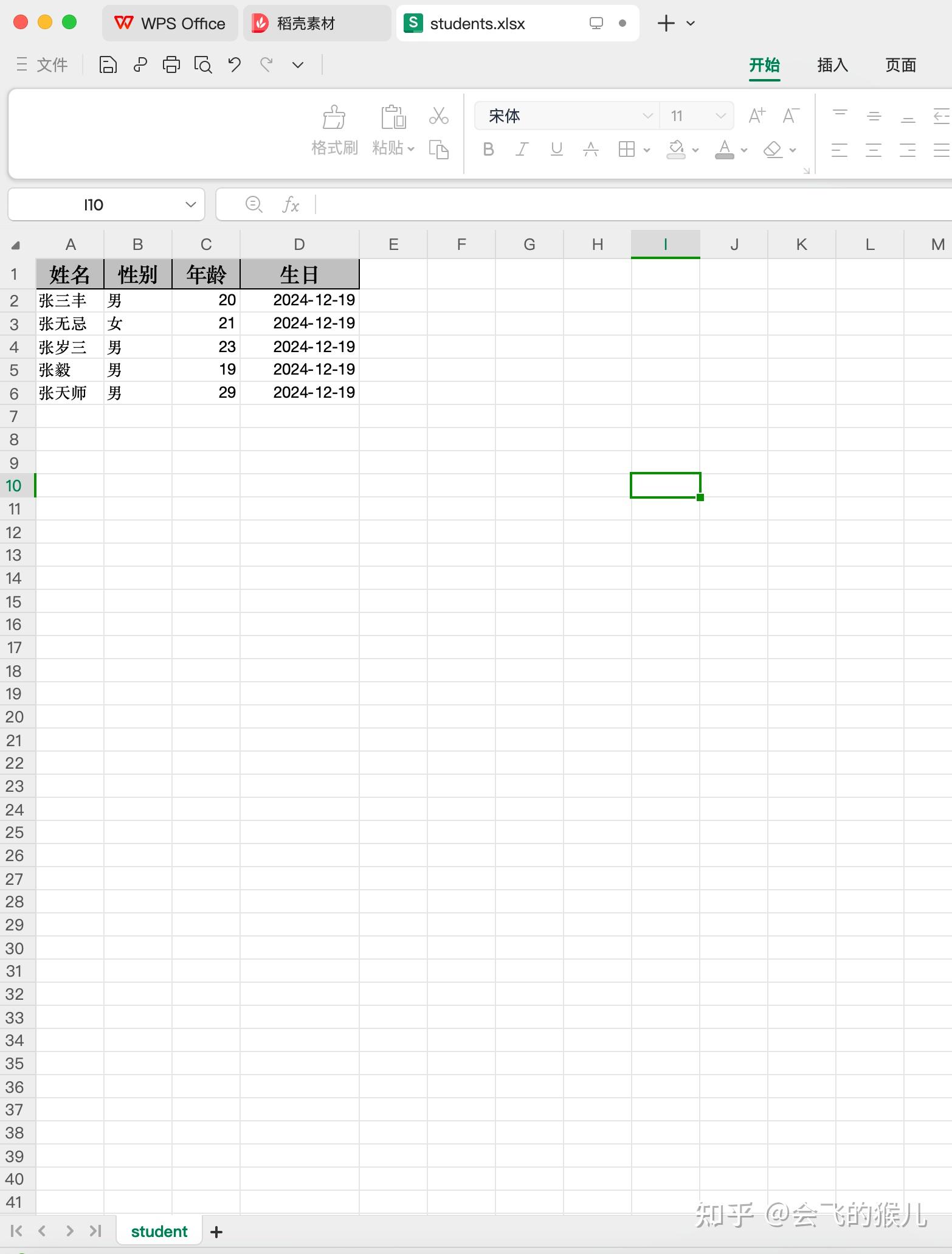This screenshot has width=952, height=1254.
Task: Click the fx insert function icon
Action: (x=291, y=204)
